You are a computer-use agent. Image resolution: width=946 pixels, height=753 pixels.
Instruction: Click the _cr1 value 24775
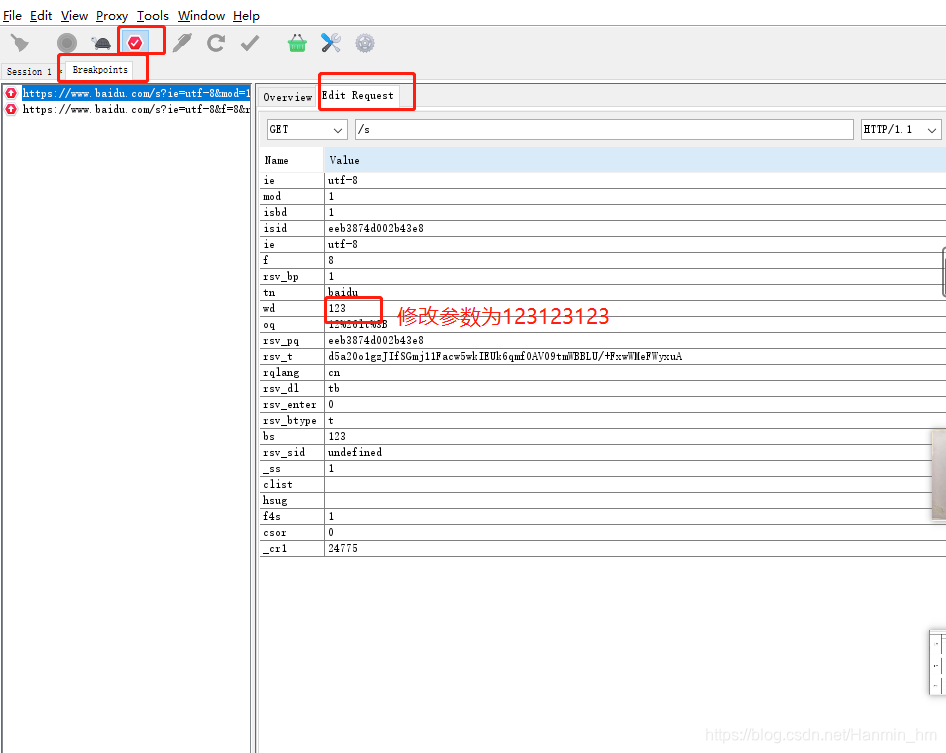pos(635,548)
